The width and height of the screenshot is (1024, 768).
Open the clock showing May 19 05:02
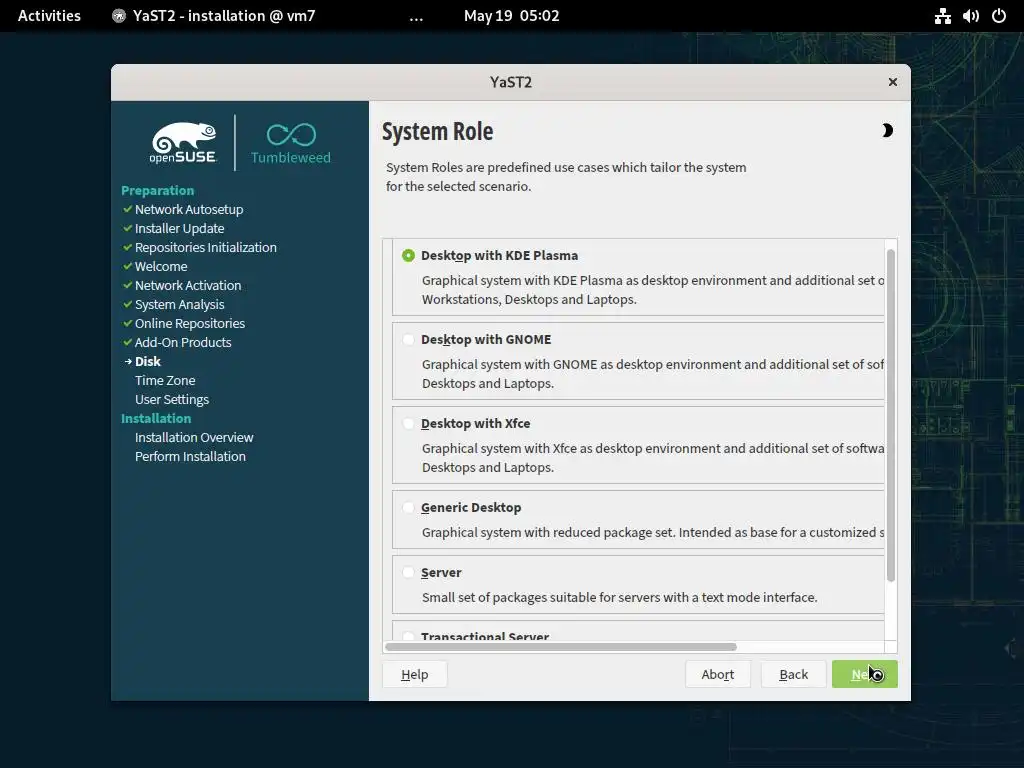(x=511, y=16)
